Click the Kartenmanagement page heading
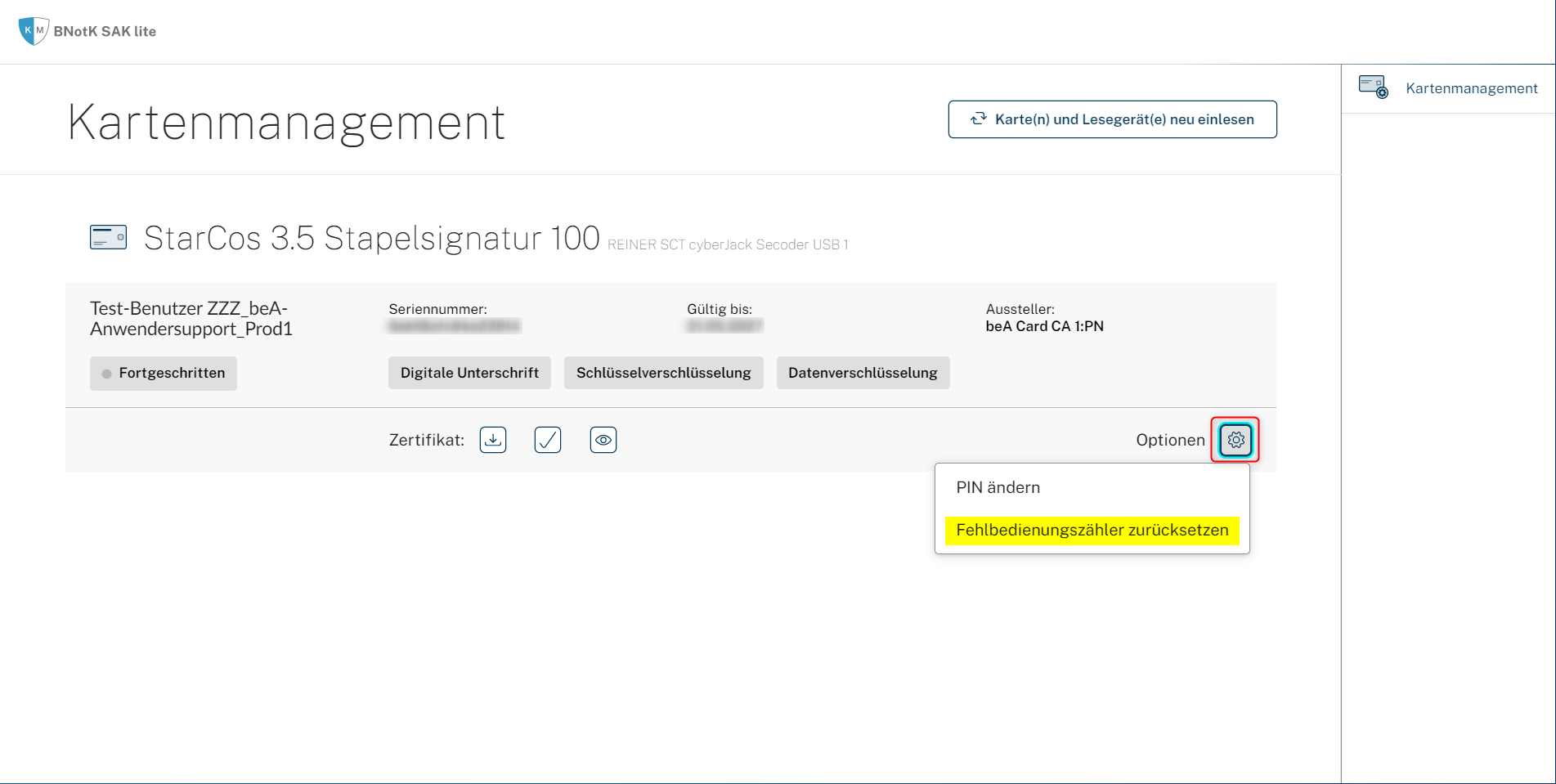 tap(286, 123)
